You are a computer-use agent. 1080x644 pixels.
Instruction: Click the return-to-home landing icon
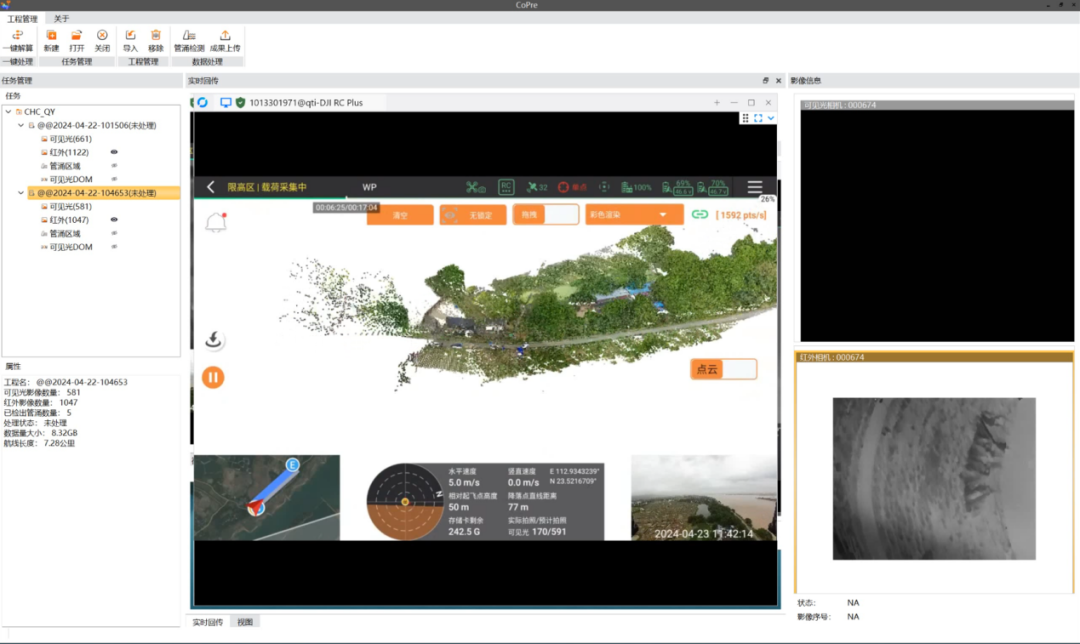(214, 339)
